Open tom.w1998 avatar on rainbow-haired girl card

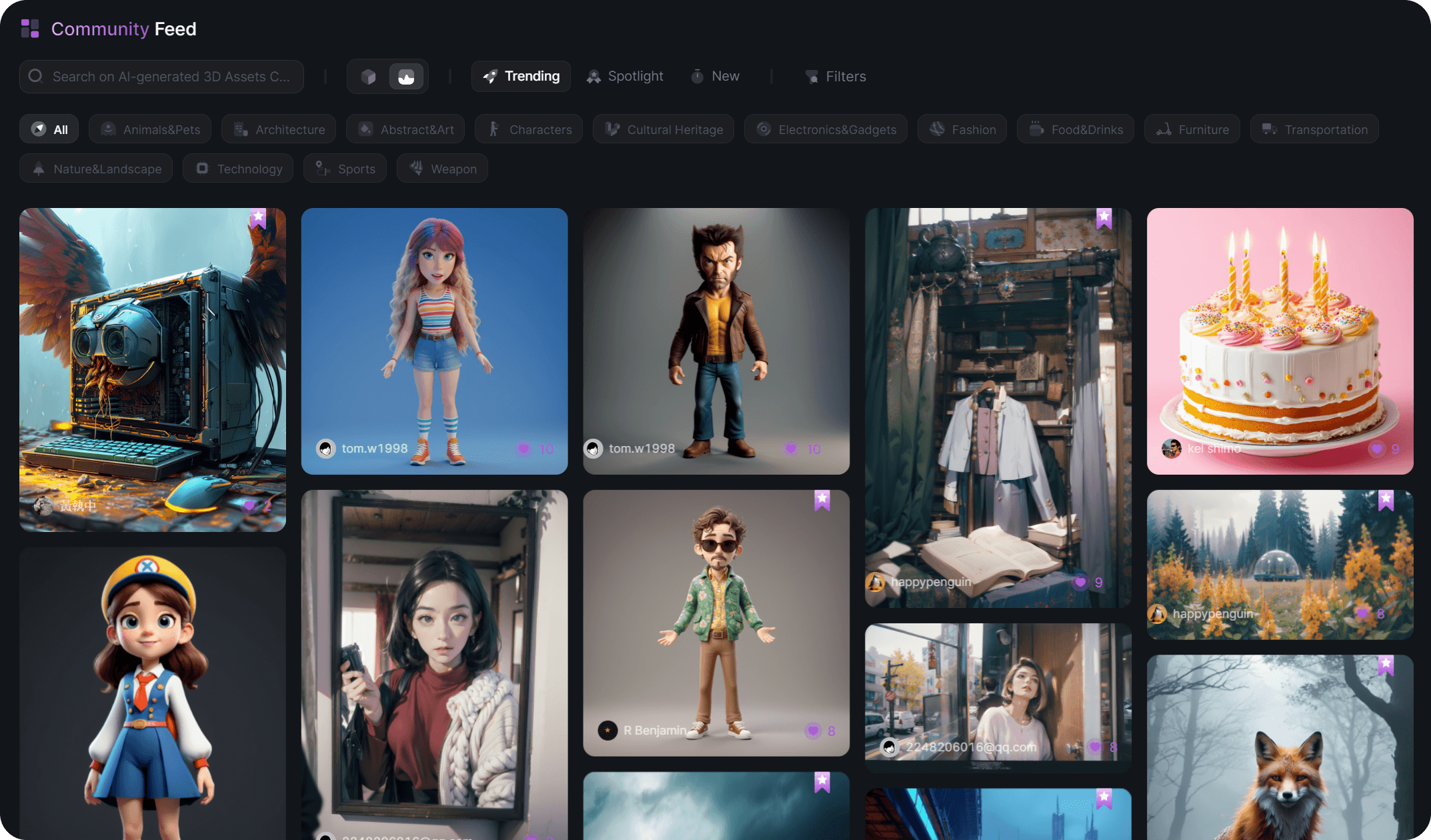coord(325,449)
